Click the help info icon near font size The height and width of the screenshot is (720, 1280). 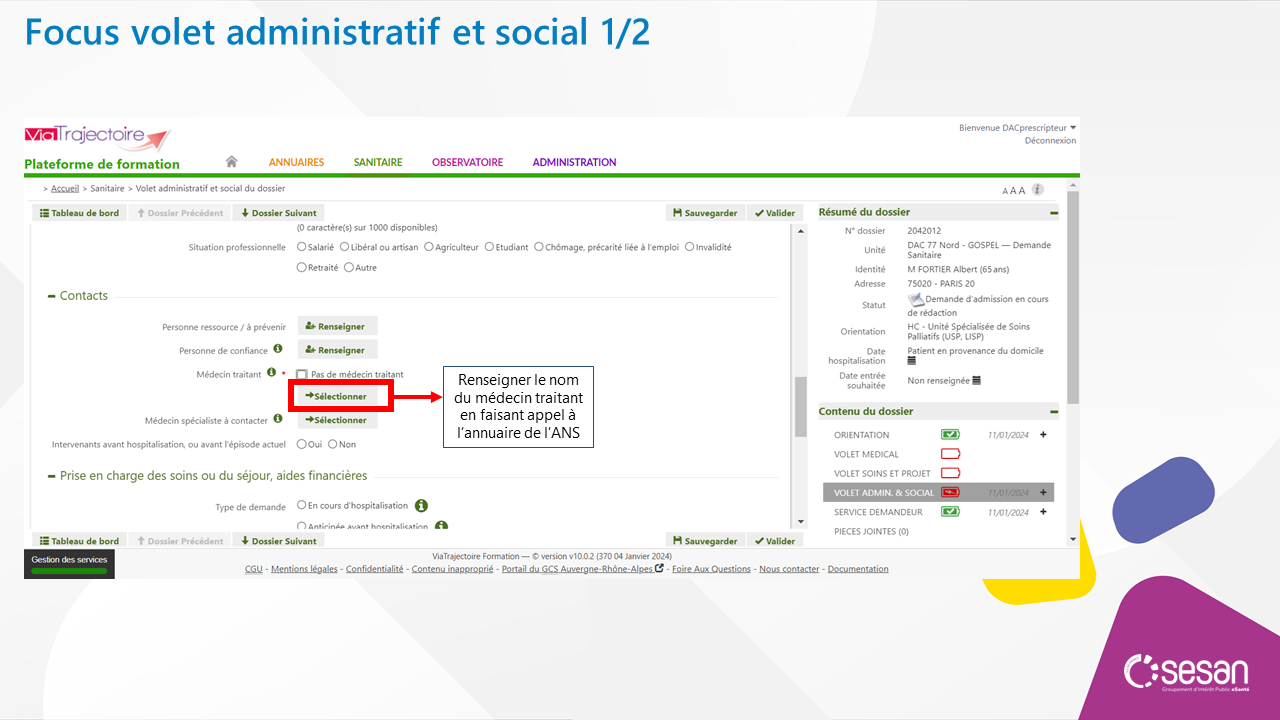1038,190
